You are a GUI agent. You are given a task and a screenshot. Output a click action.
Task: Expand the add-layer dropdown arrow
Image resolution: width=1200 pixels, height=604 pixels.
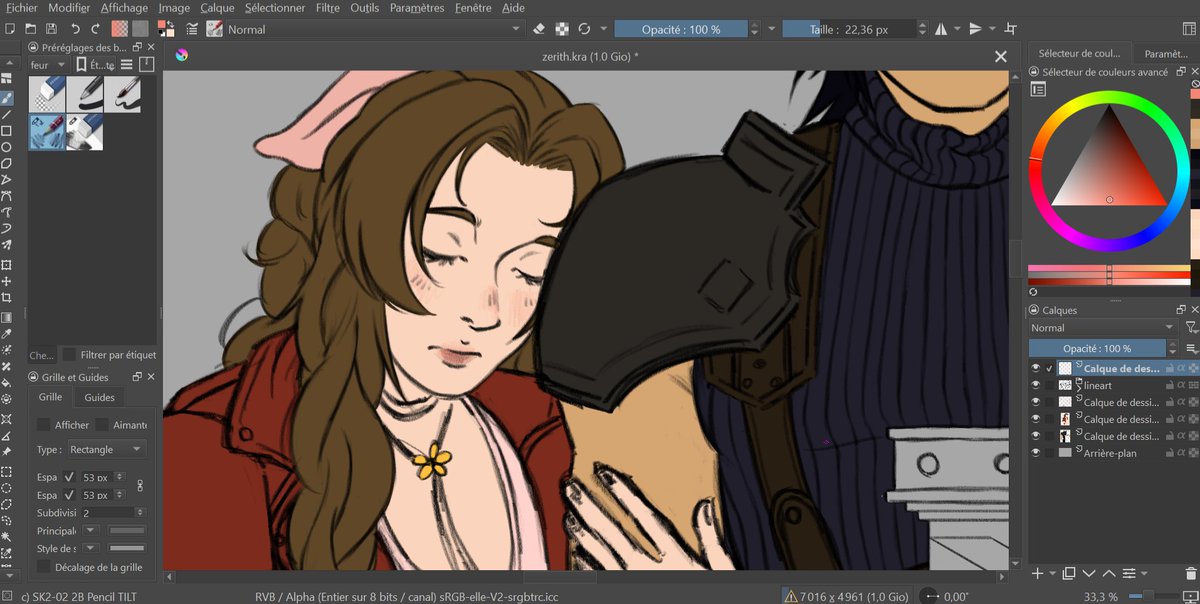1051,574
